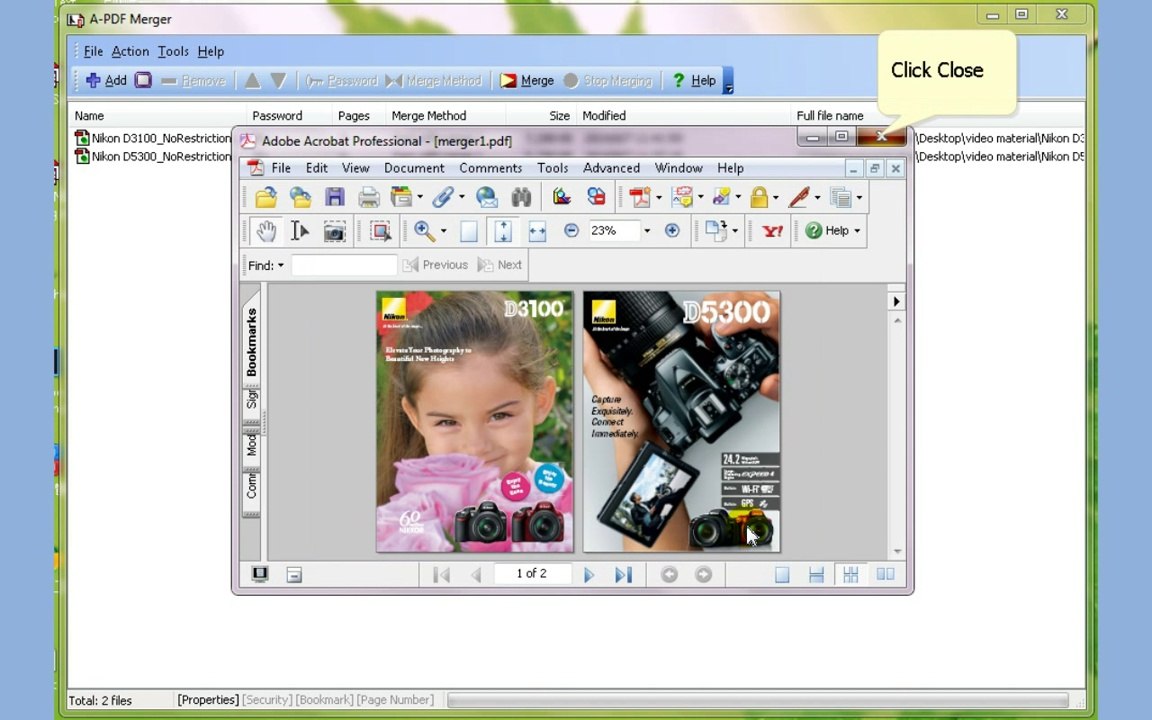
Task: Click the Create PDF icon
Action: coord(639,197)
